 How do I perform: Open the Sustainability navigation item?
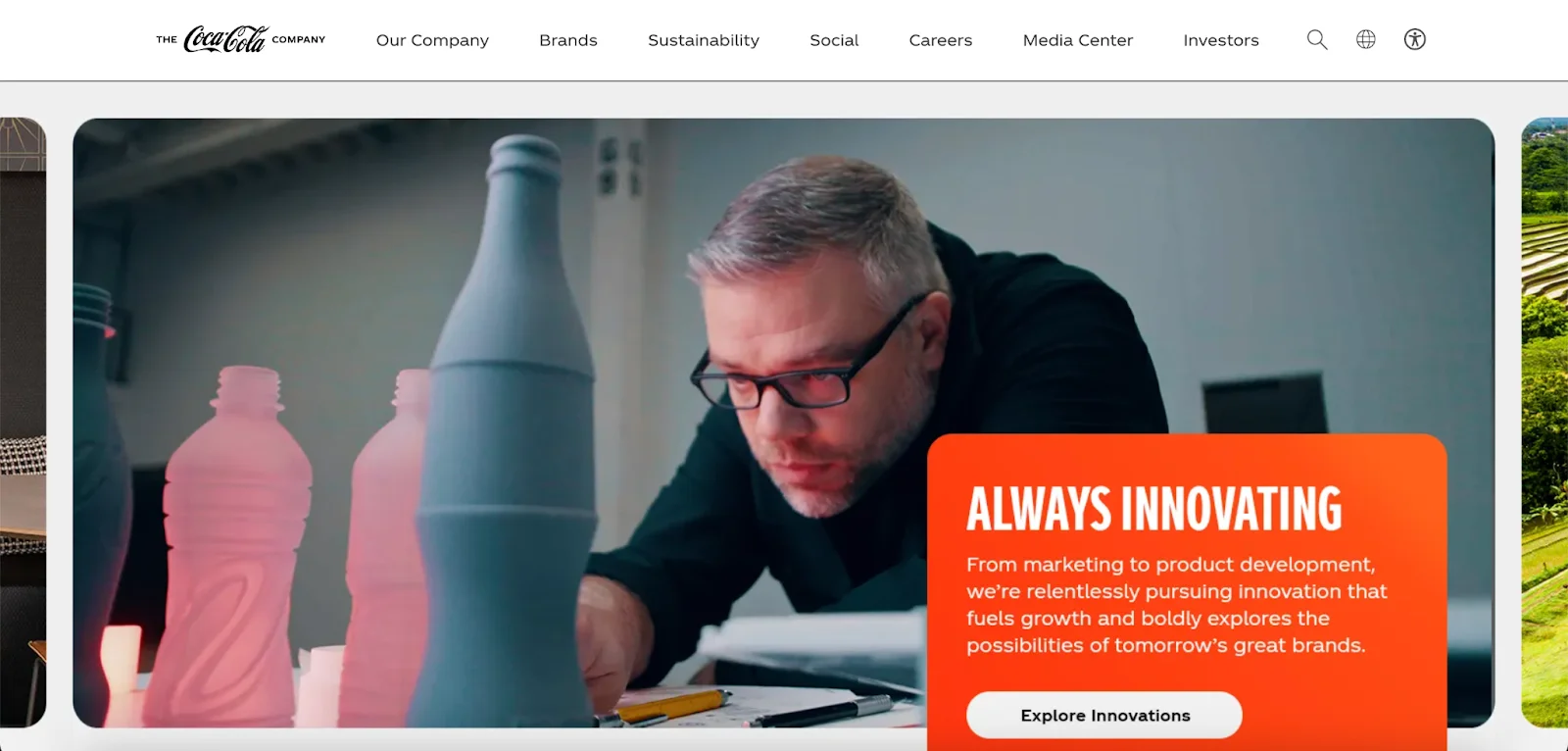(704, 40)
